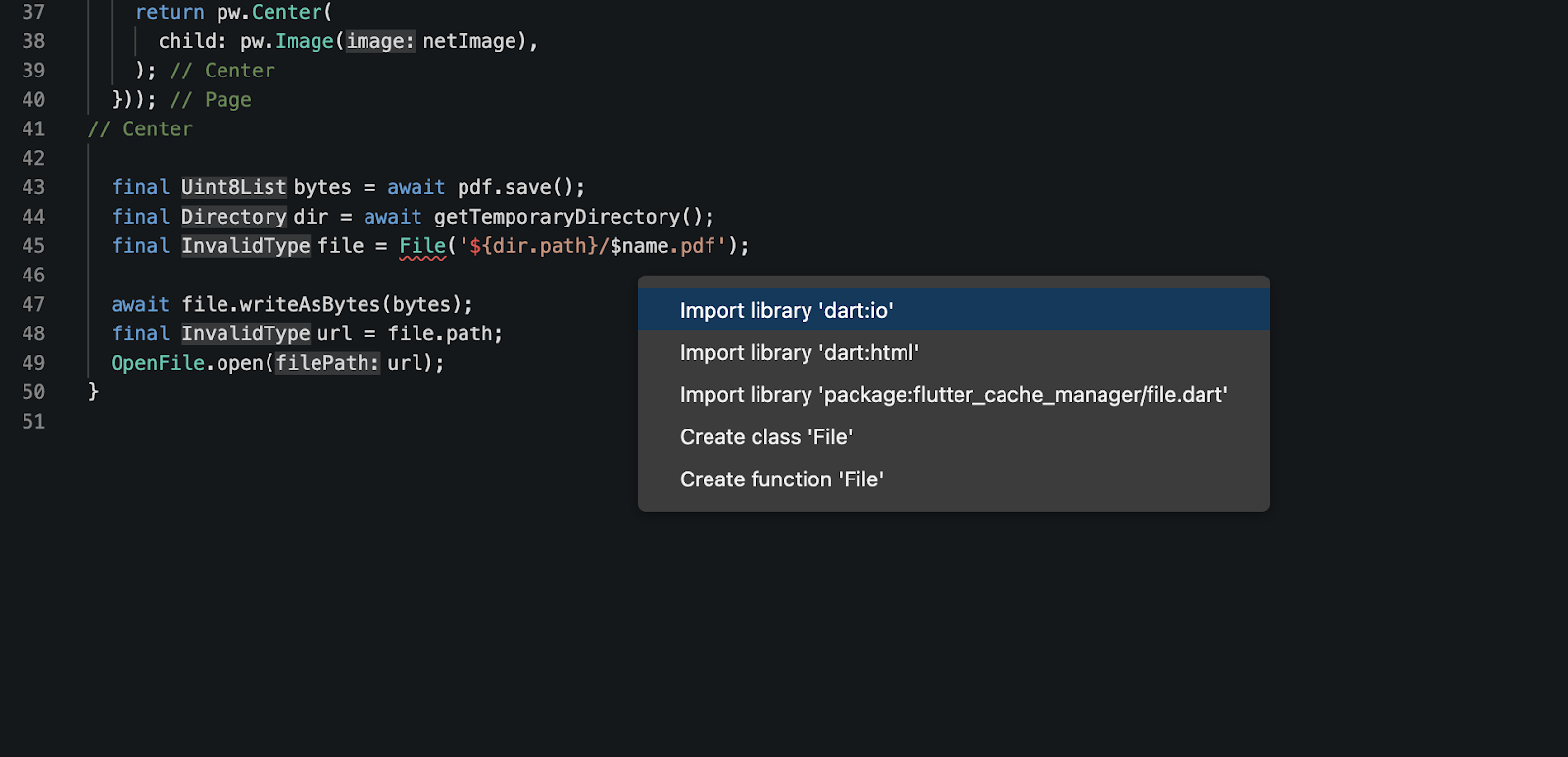Image resolution: width=1568 pixels, height=757 pixels.
Task: Click InvalidType hint before the file variable
Action: coord(245,246)
